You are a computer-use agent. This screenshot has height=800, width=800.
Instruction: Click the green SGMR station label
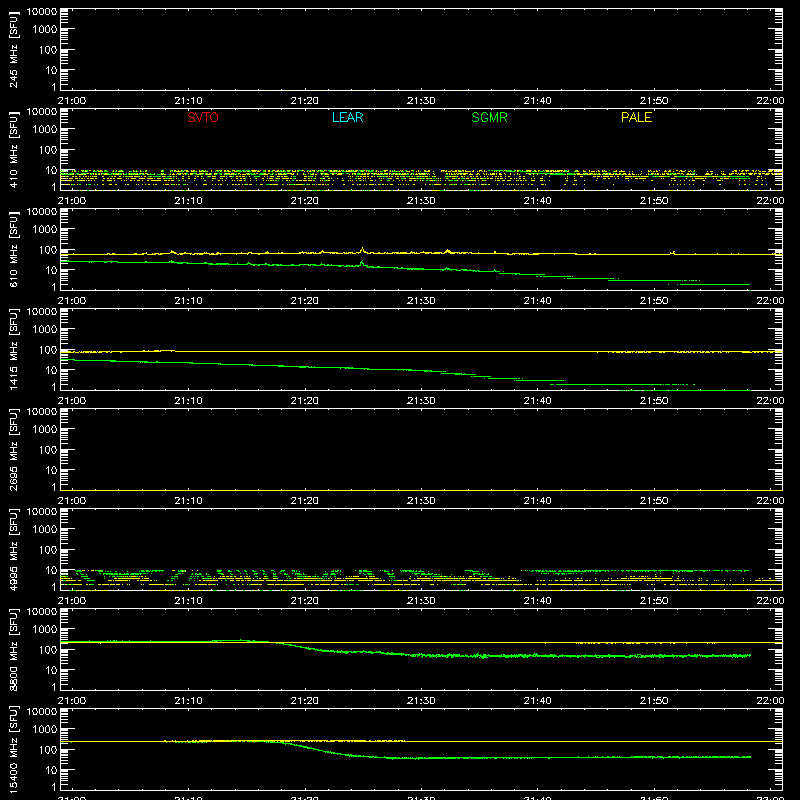(x=489, y=117)
